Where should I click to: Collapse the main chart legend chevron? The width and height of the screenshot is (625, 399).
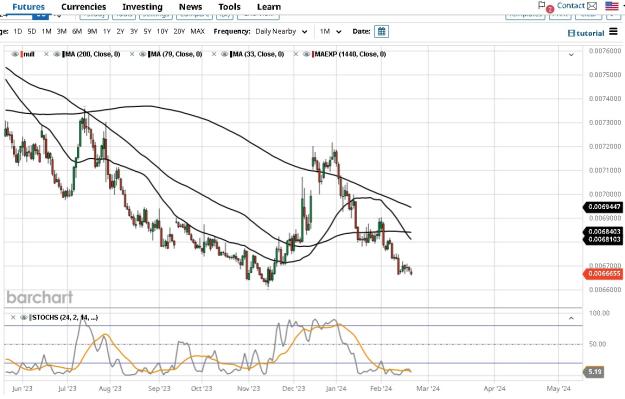(x=571, y=55)
